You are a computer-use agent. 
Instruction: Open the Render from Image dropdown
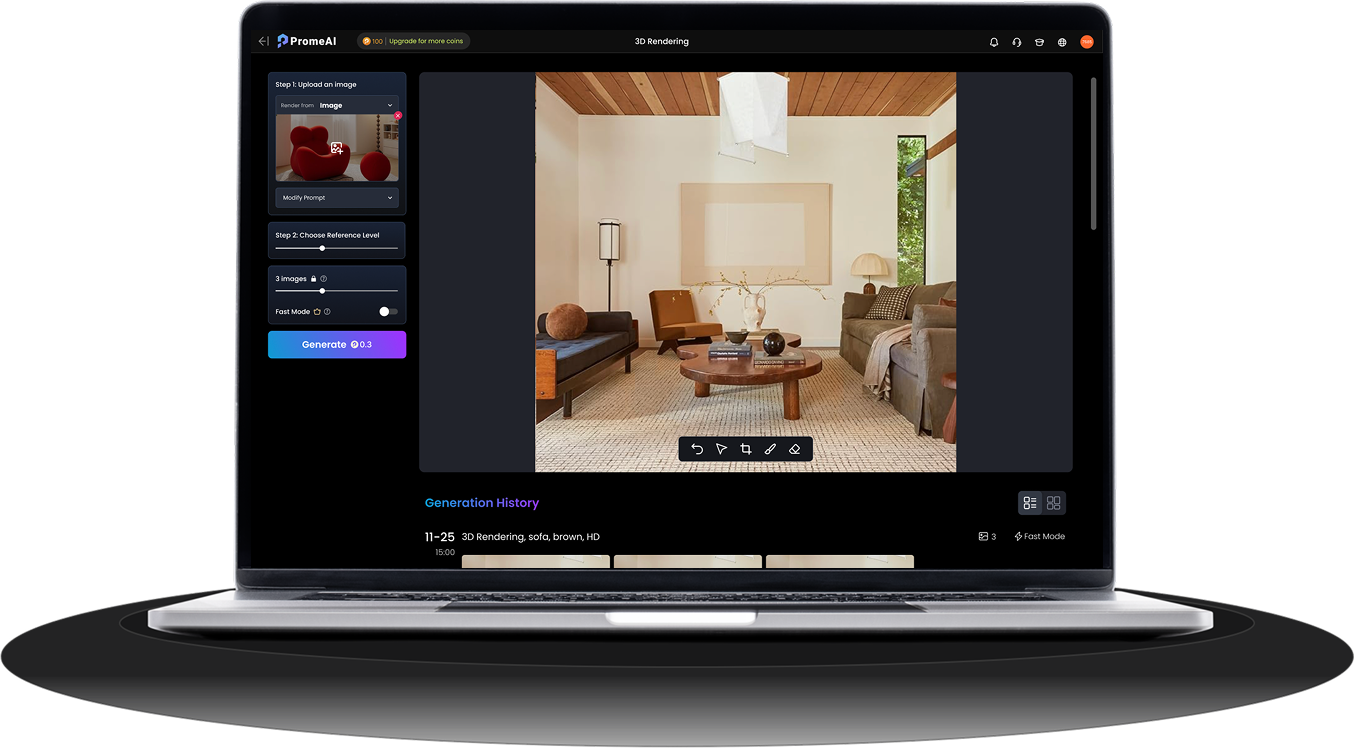coord(337,104)
